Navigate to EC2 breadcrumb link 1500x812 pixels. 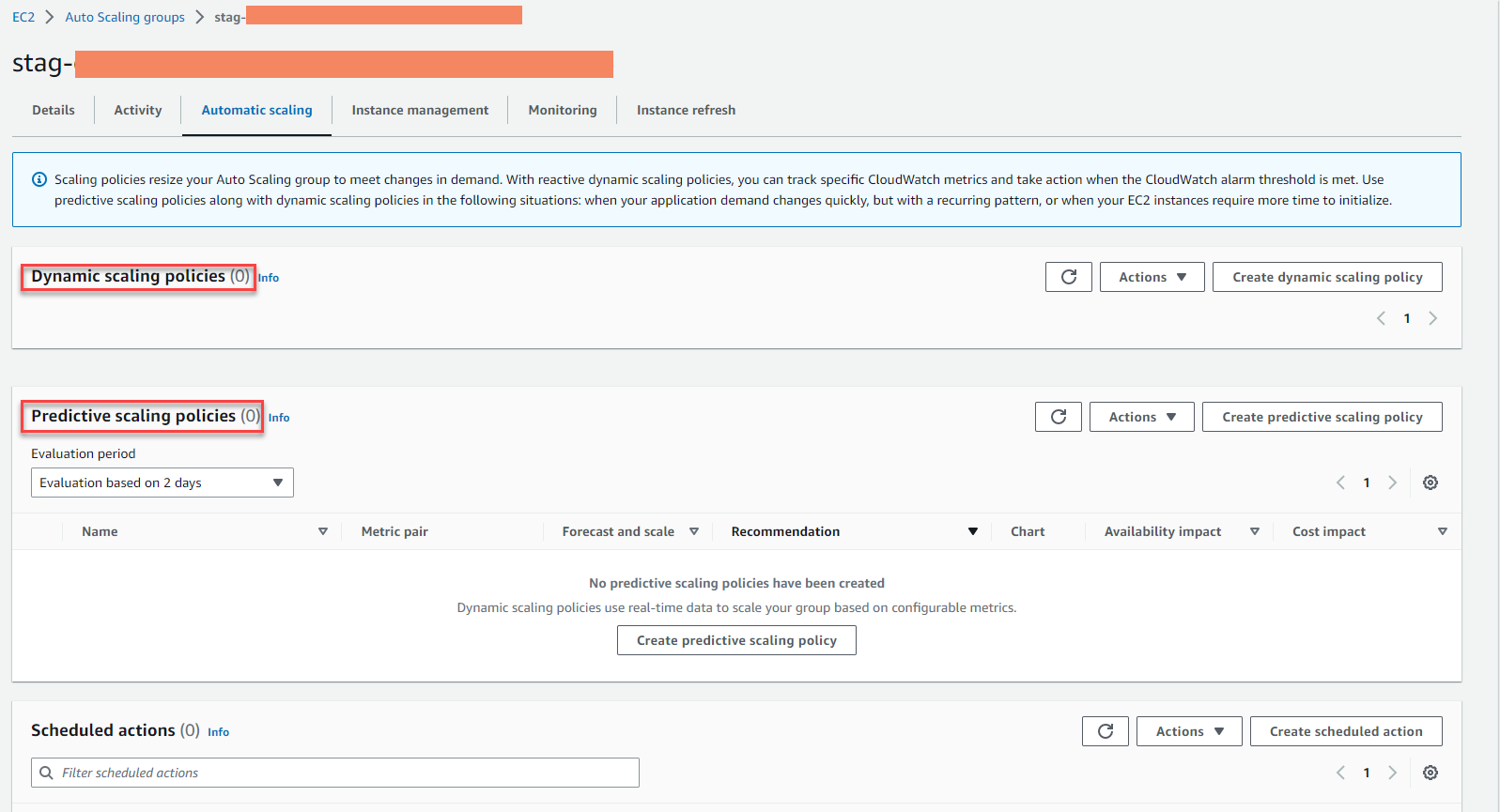click(x=23, y=17)
